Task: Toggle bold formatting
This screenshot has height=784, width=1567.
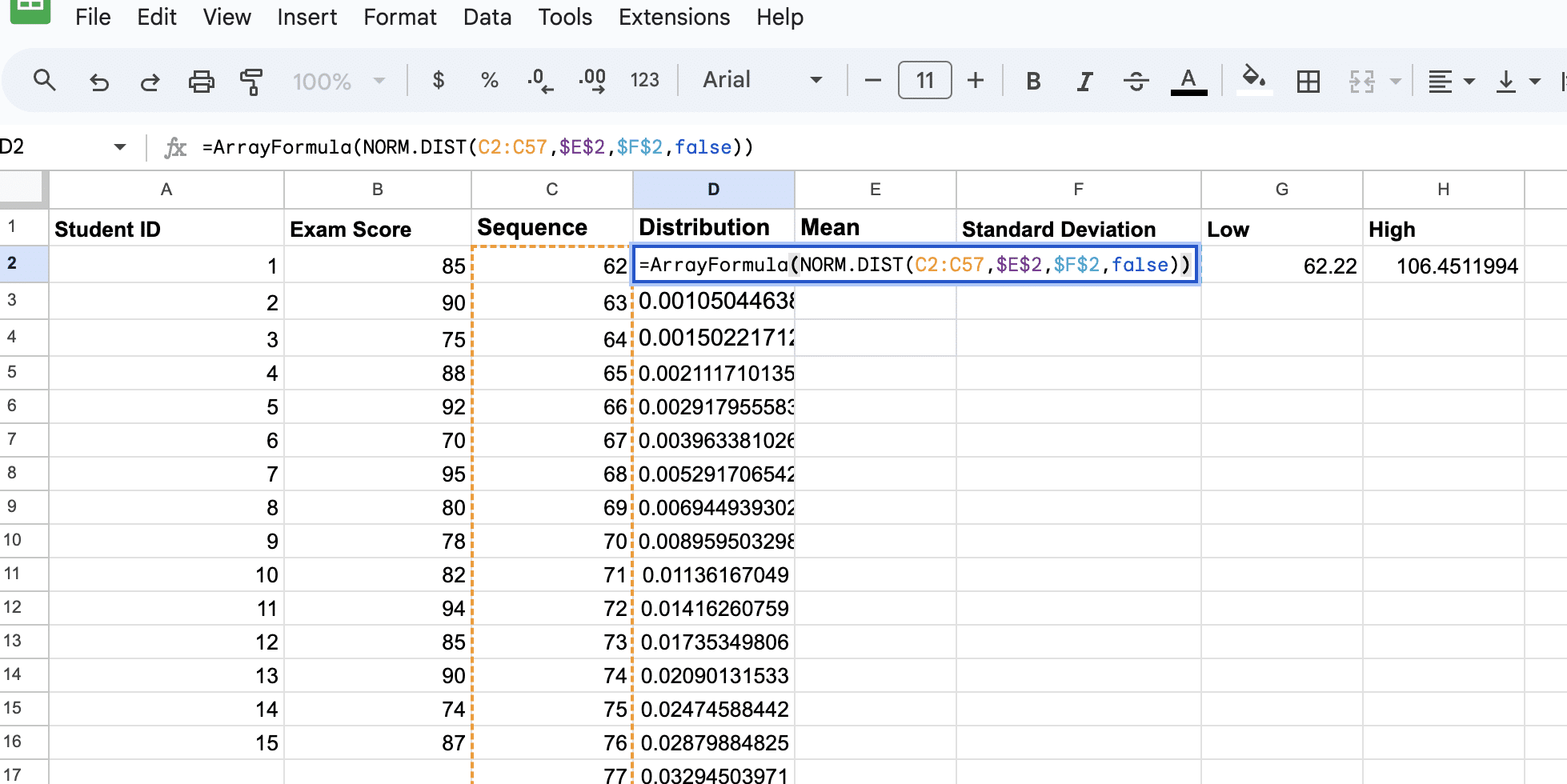Action: click(1033, 81)
